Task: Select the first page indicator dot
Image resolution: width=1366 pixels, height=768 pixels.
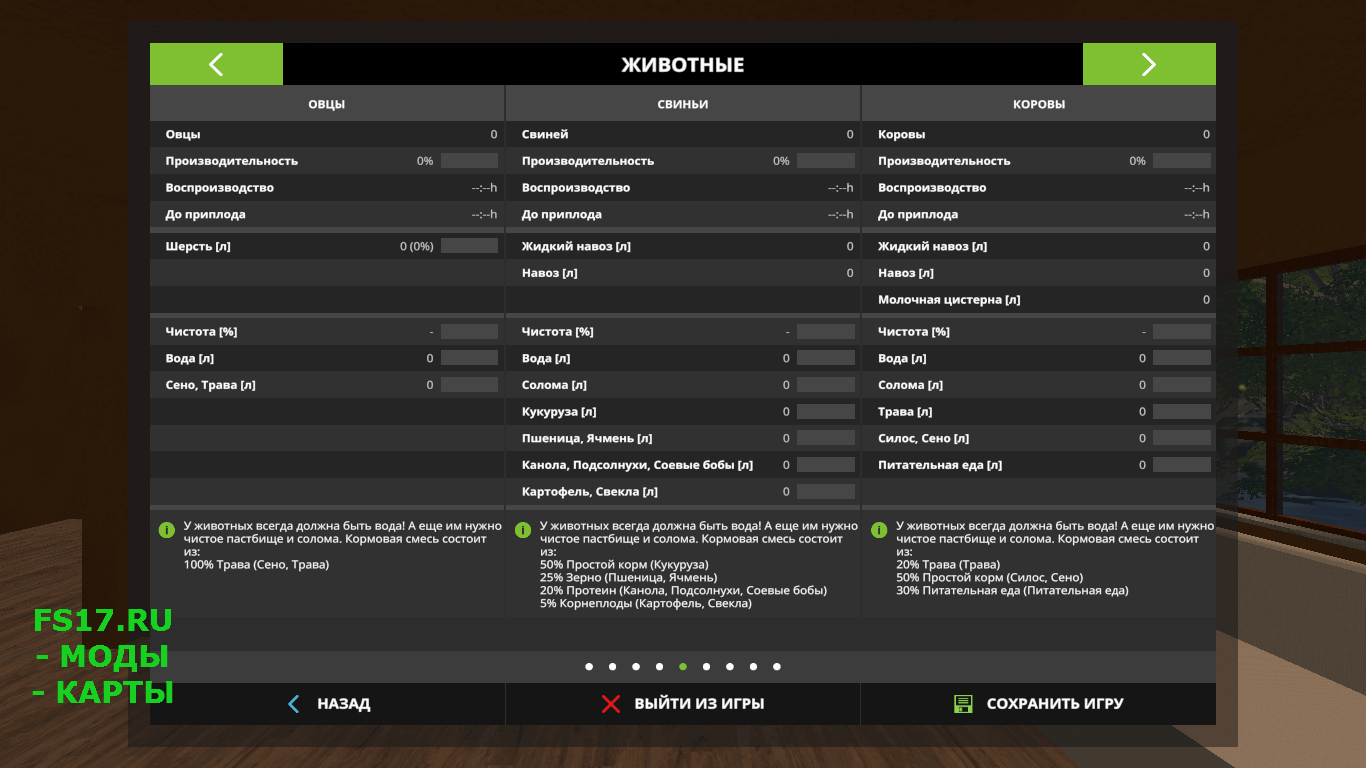Action: [589, 667]
